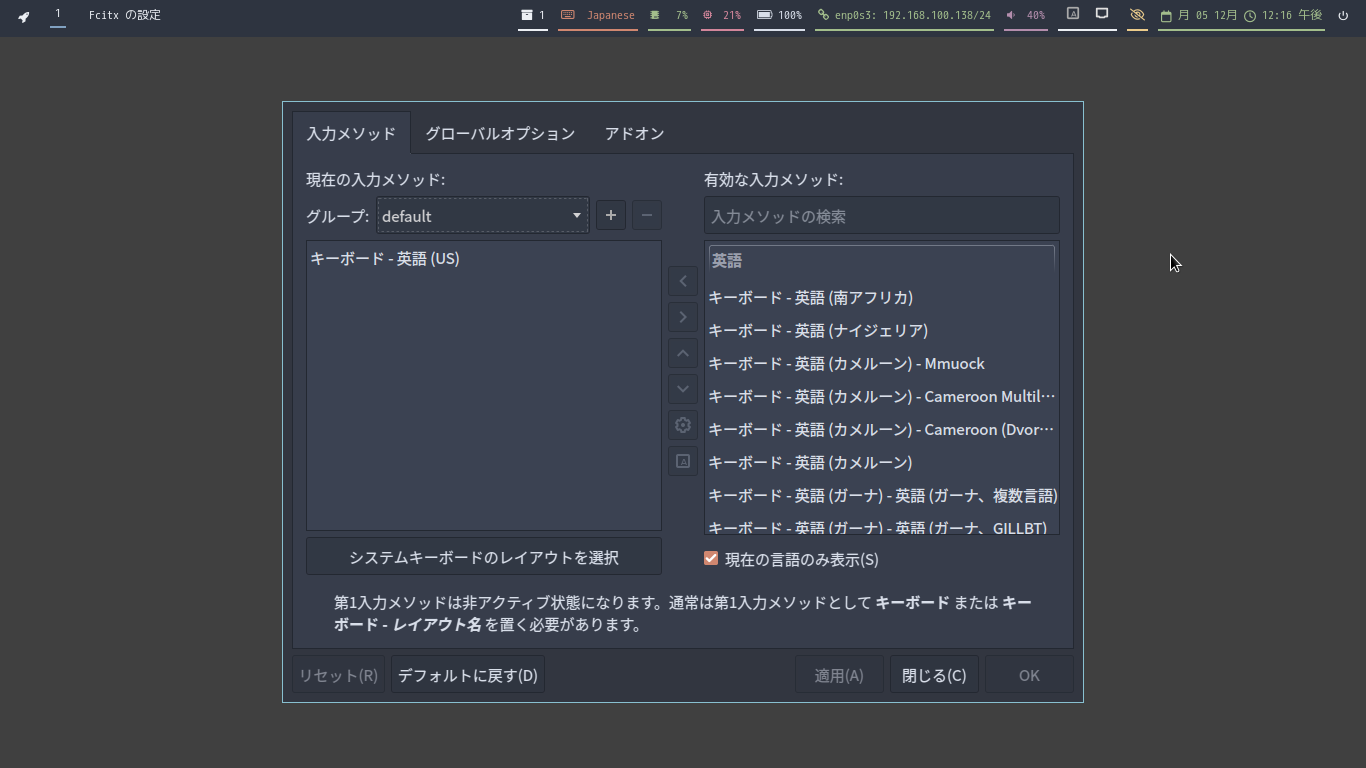This screenshot has width=1366, height=768.
Task: Click the window count indicator
Action: [x=533, y=15]
